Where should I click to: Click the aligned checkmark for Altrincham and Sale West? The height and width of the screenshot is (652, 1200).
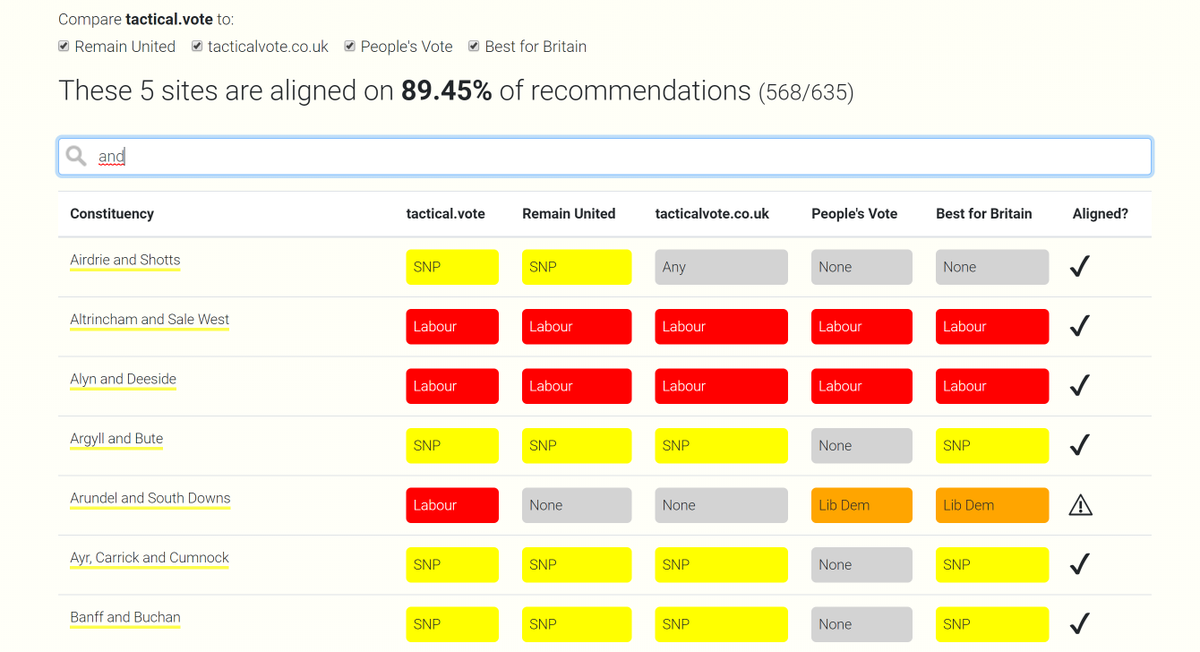pos(1079,326)
